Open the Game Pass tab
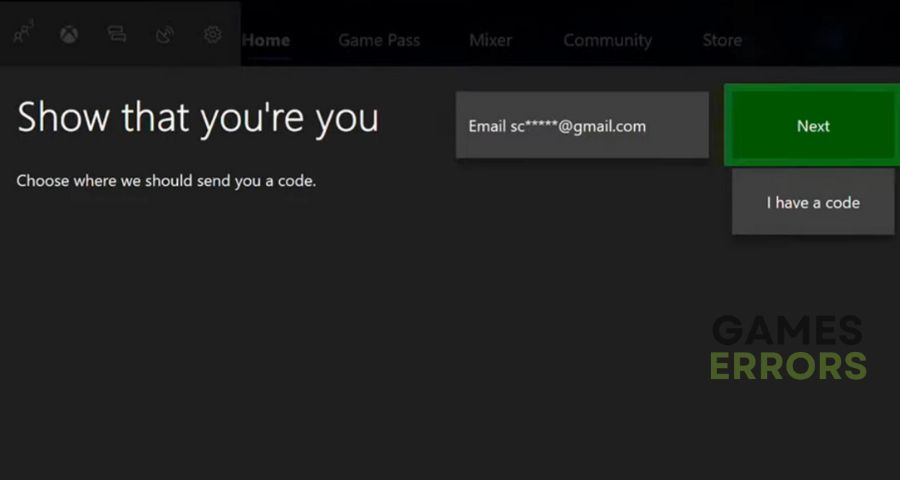The image size is (900, 500). (379, 40)
